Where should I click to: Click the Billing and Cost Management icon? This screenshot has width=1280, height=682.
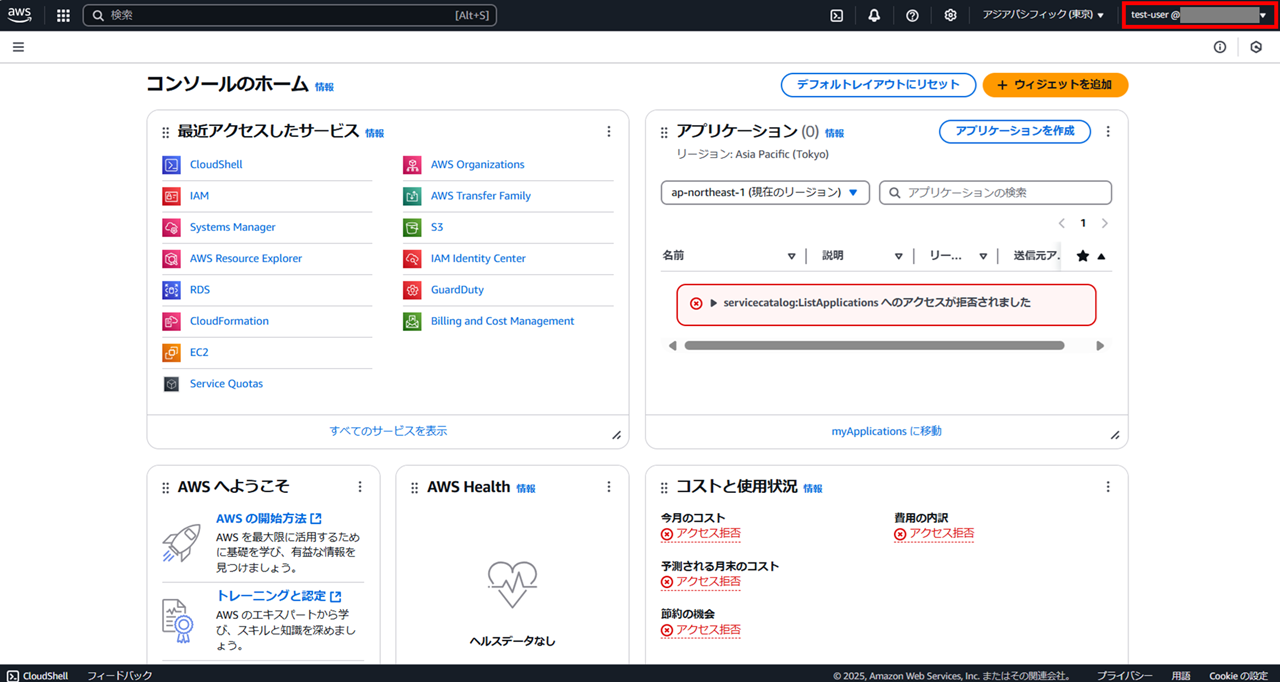coord(412,322)
